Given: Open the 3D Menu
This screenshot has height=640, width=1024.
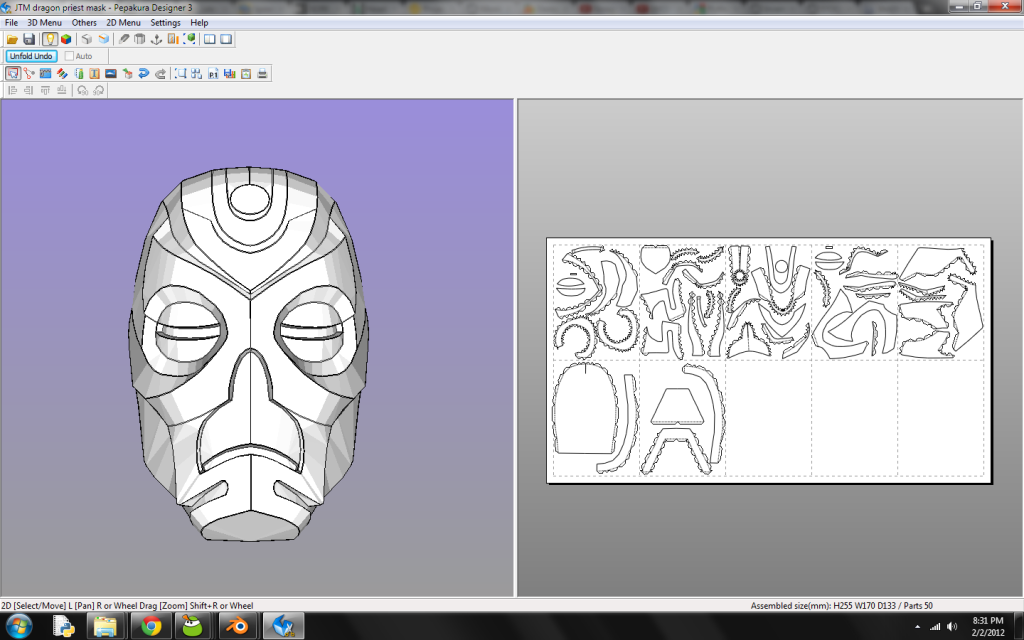Looking at the screenshot, I should 44,22.
